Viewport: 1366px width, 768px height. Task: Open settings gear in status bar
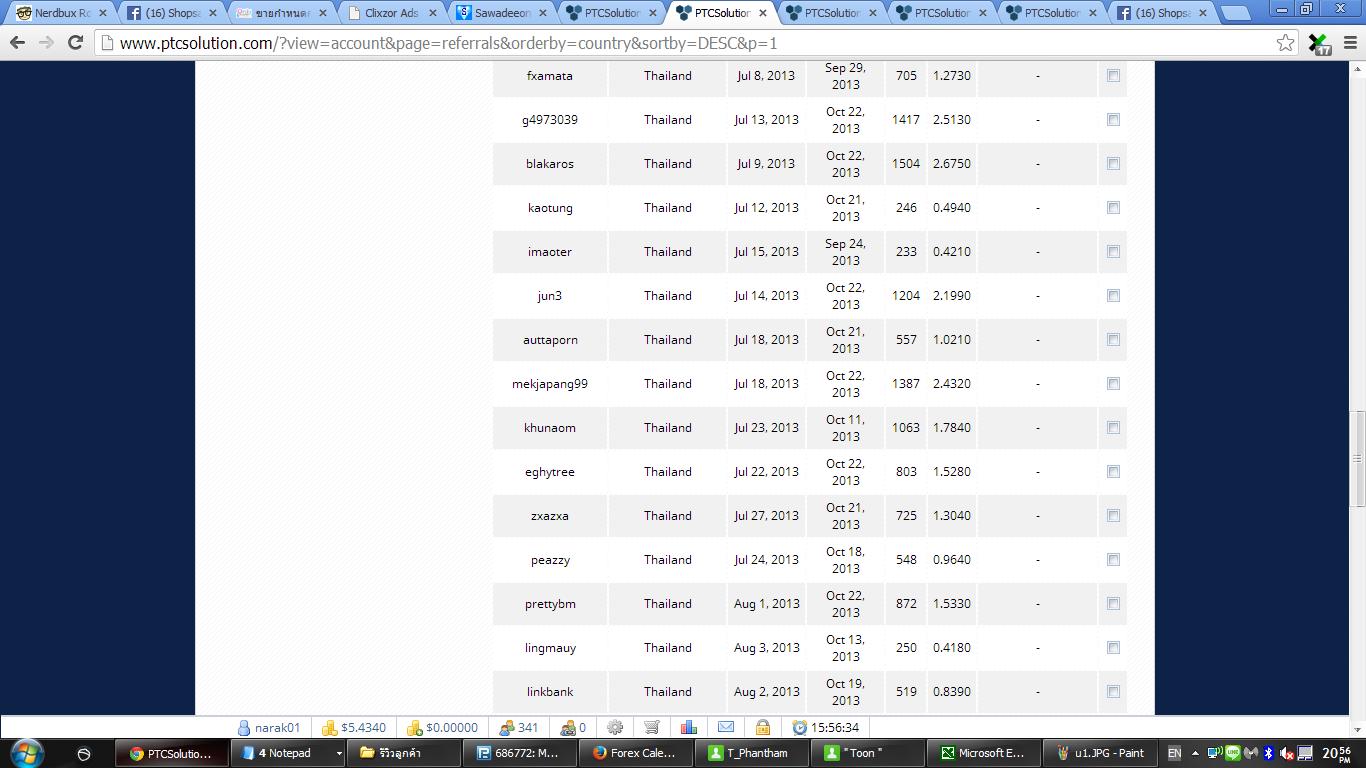tap(615, 727)
